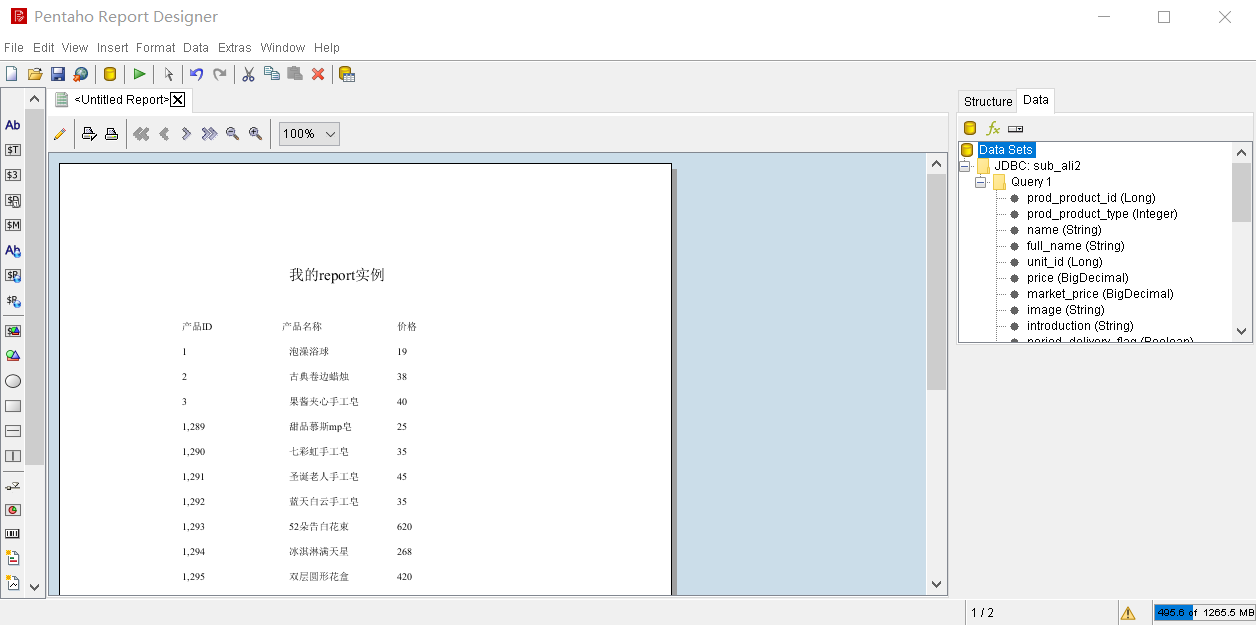Save the report with floppy icon
This screenshot has width=1256, height=625.
click(x=58, y=74)
